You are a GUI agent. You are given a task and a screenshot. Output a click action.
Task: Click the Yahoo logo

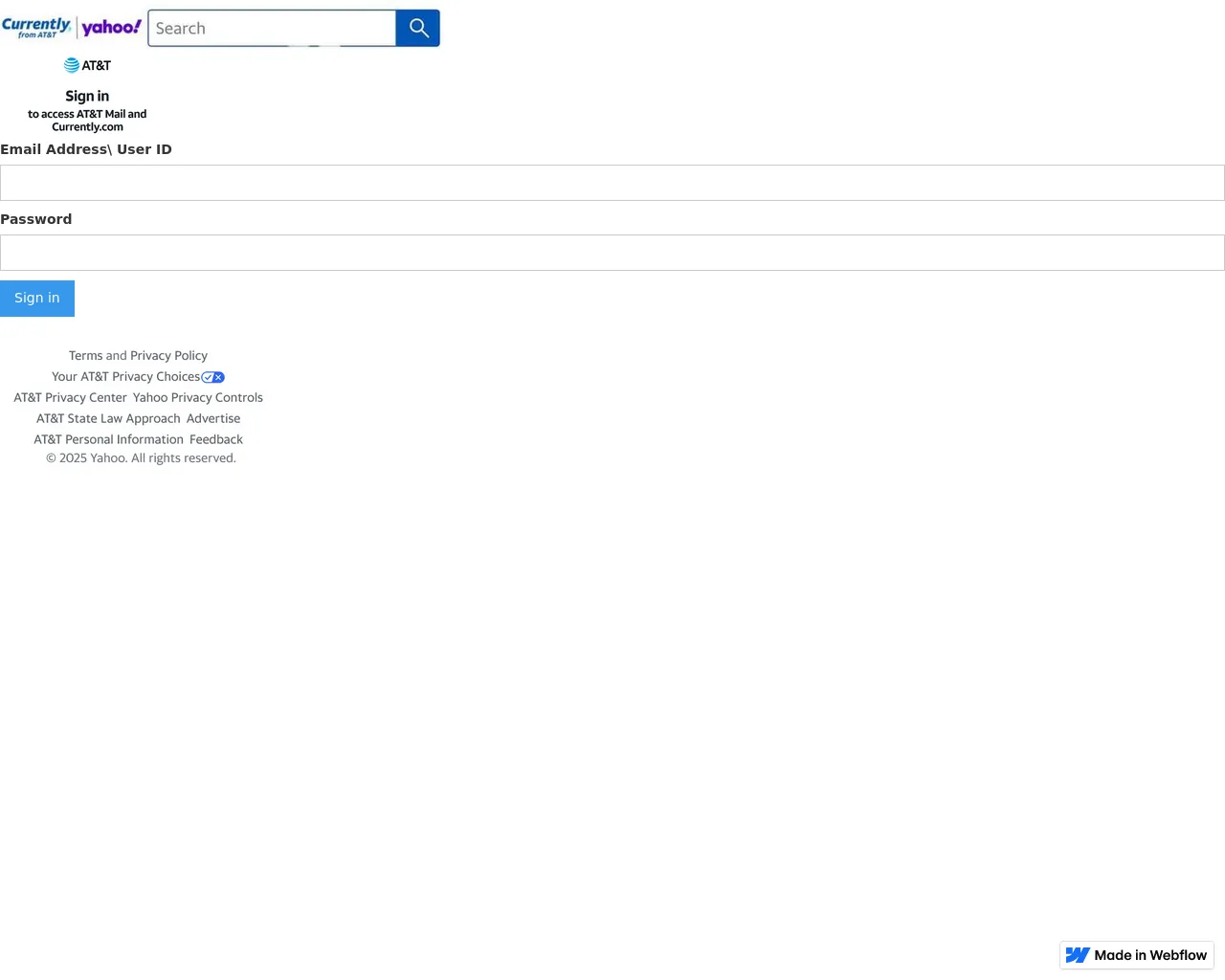click(x=111, y=28)
